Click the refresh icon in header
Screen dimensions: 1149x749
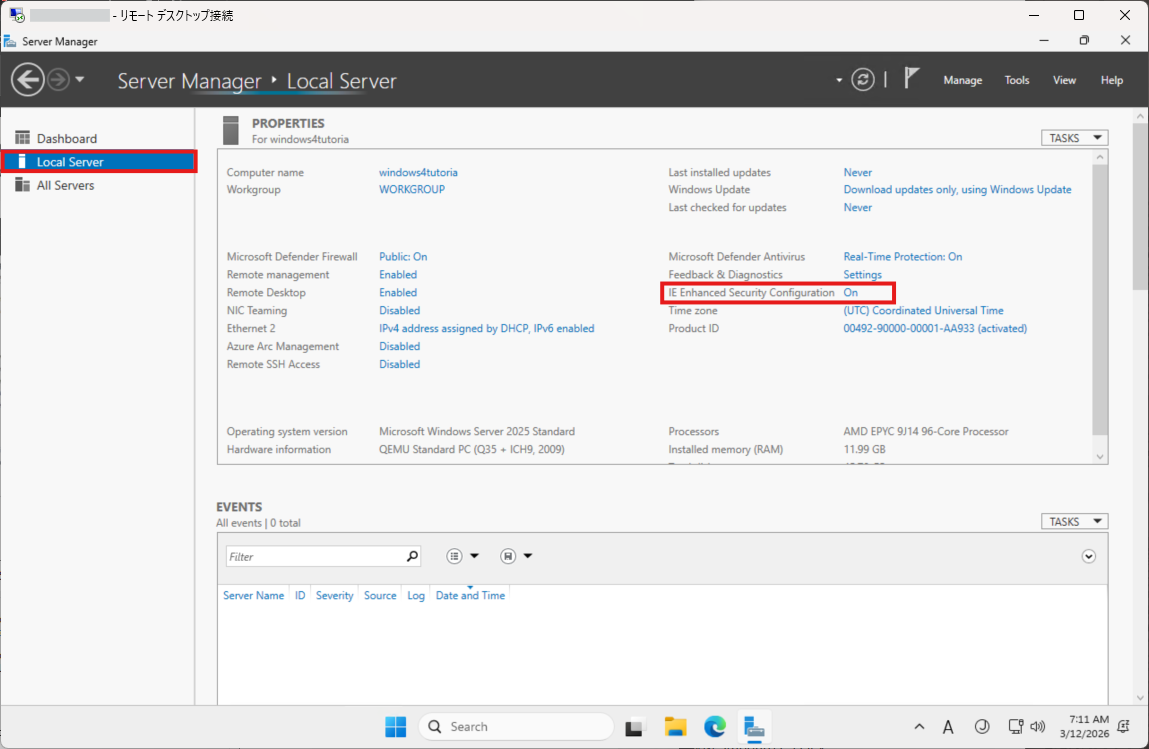863,80
